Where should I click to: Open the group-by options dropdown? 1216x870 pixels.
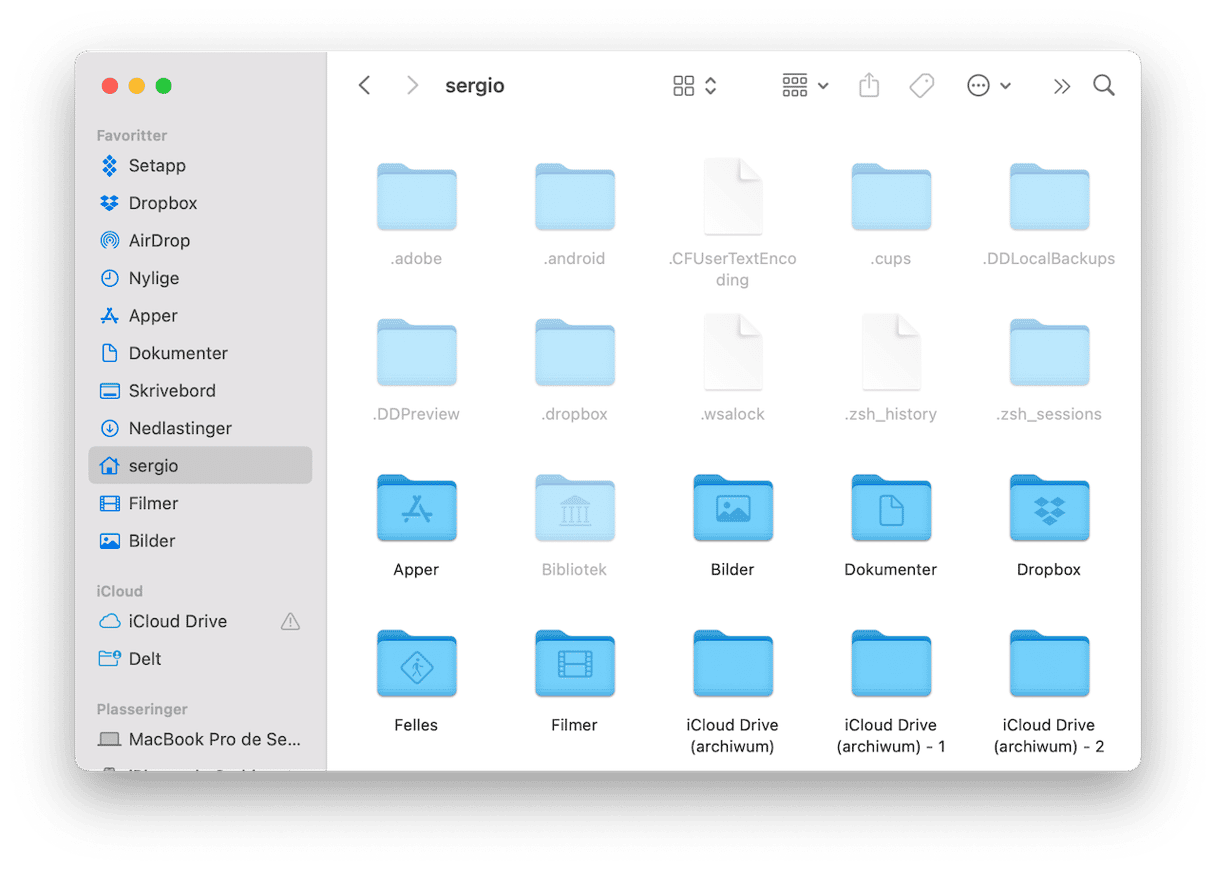click(x=805, y=86)
